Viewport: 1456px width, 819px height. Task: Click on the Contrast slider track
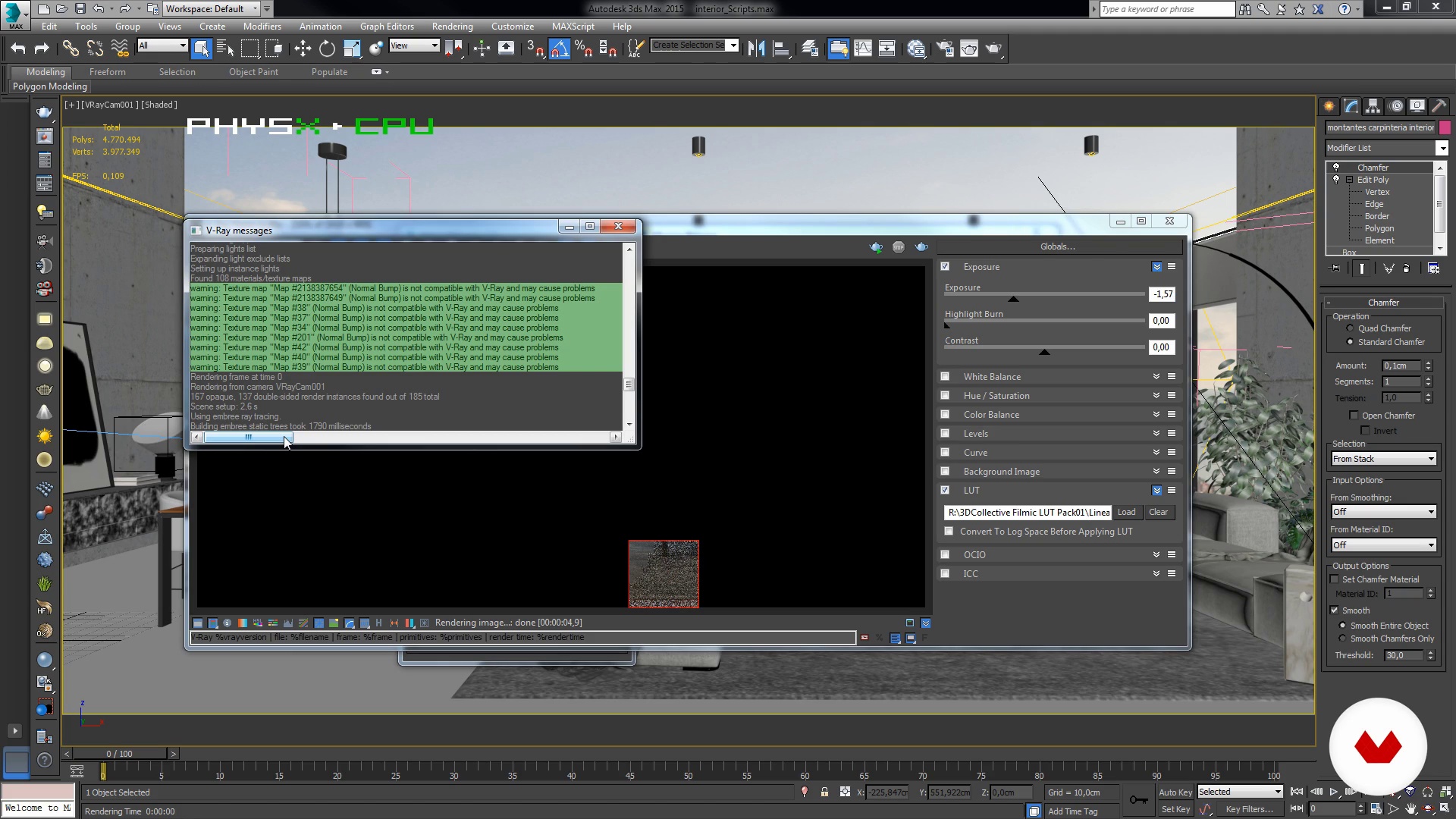click(x=1043, y=347)
